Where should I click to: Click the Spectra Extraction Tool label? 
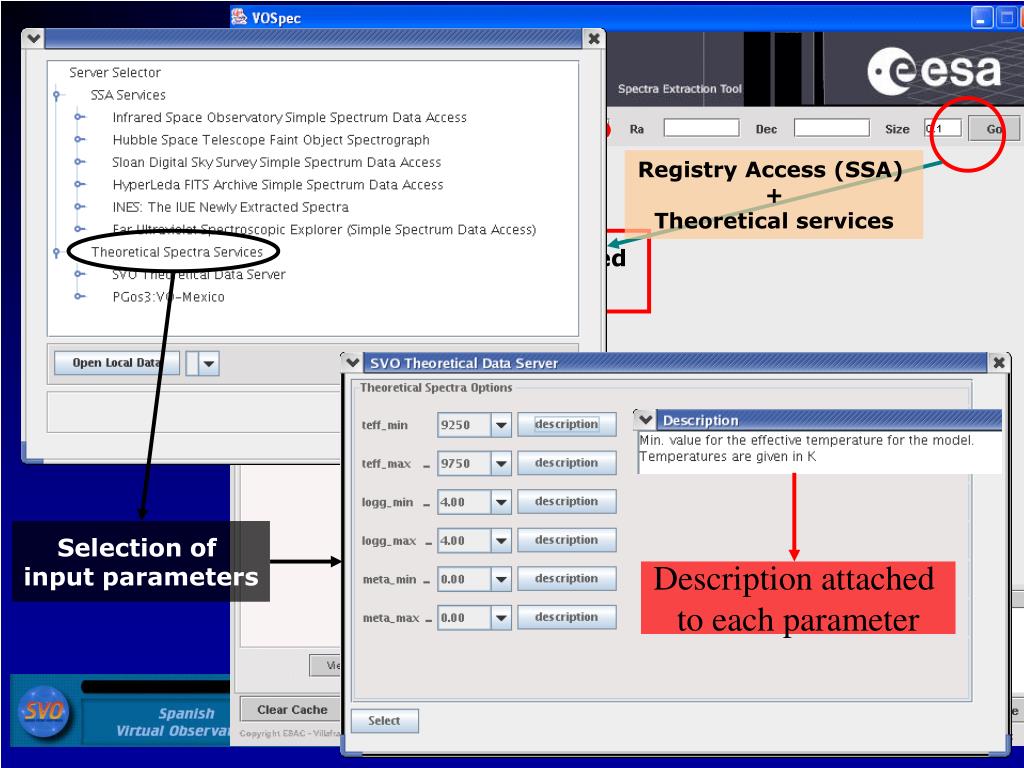click(680, 89)
